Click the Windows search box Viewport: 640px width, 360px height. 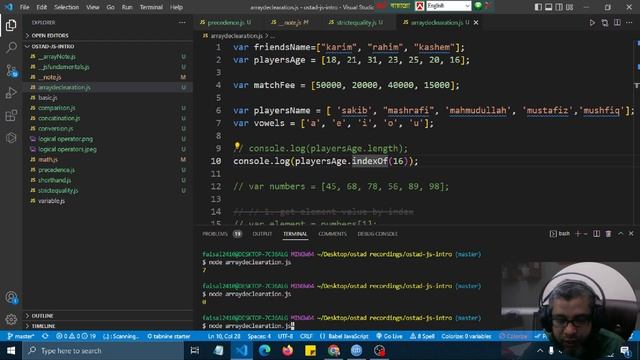point(103,351)
